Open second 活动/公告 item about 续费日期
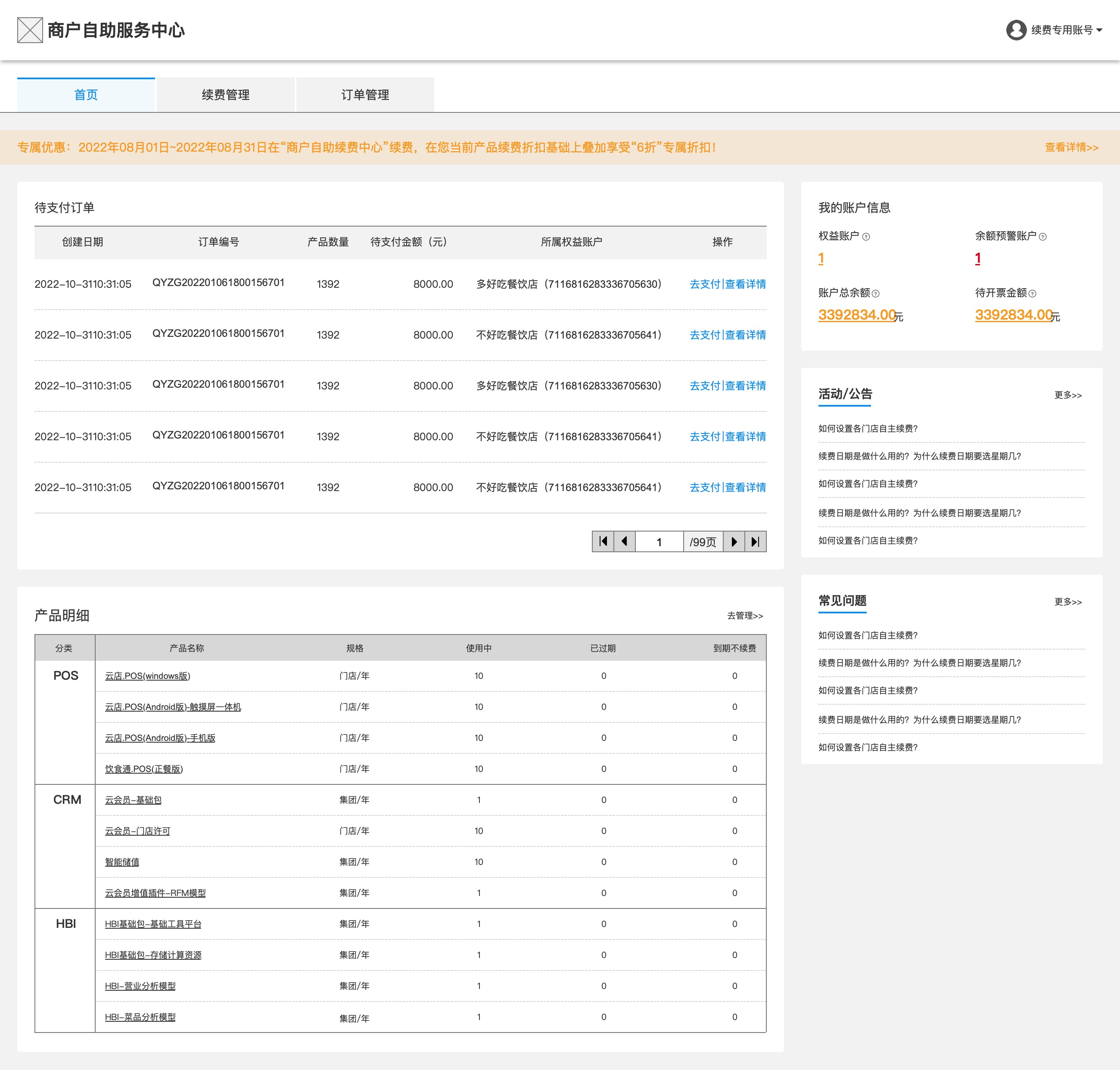This screenshot has width=1120, height=1070. point(919,456)
